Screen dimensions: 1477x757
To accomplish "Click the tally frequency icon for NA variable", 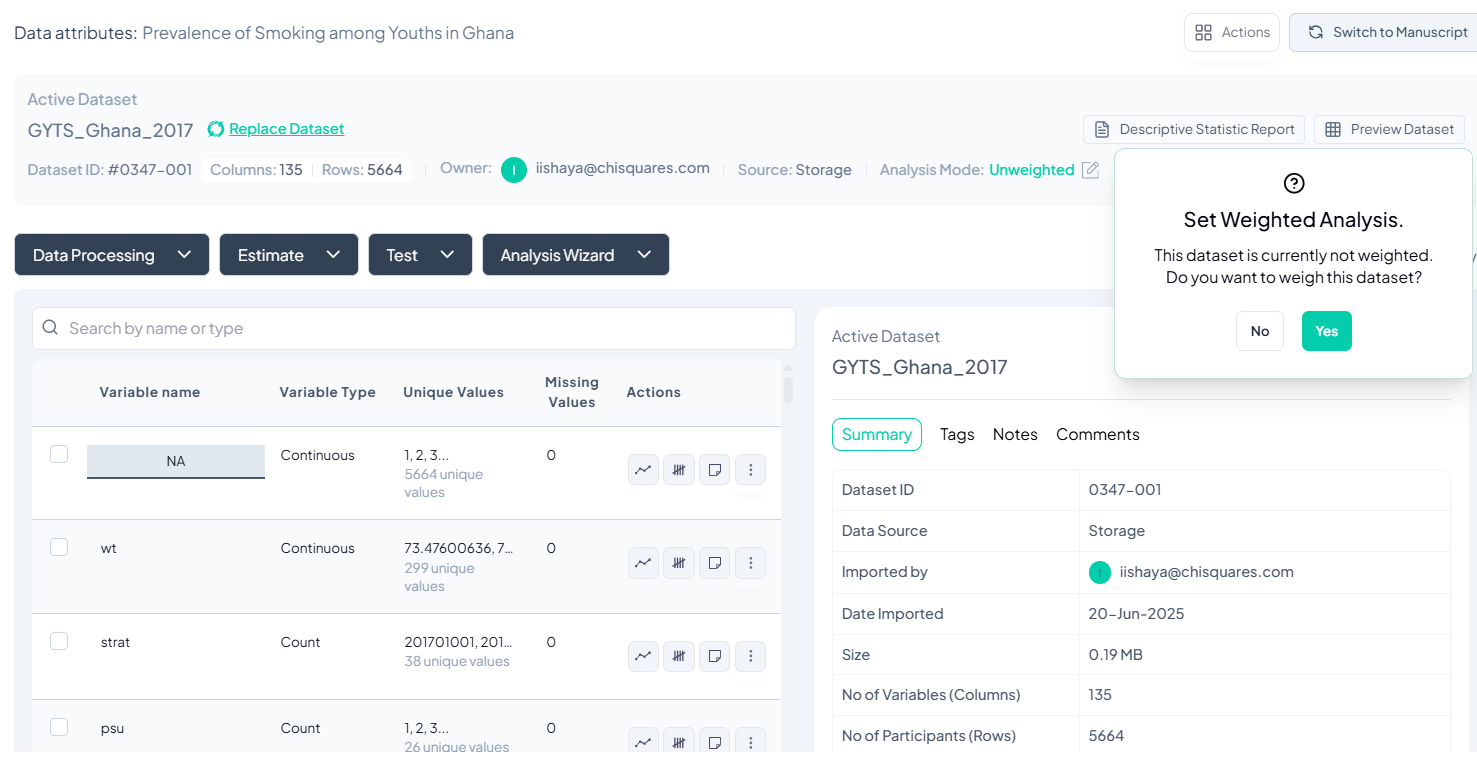I will (679, 469).
